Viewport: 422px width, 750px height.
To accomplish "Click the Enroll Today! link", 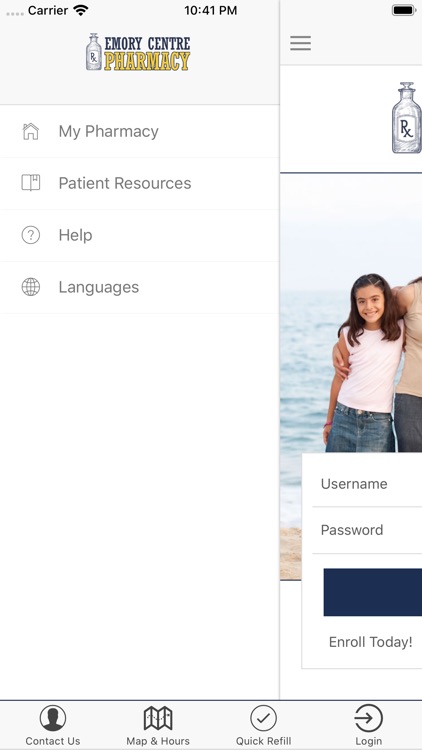I will 370,642.
